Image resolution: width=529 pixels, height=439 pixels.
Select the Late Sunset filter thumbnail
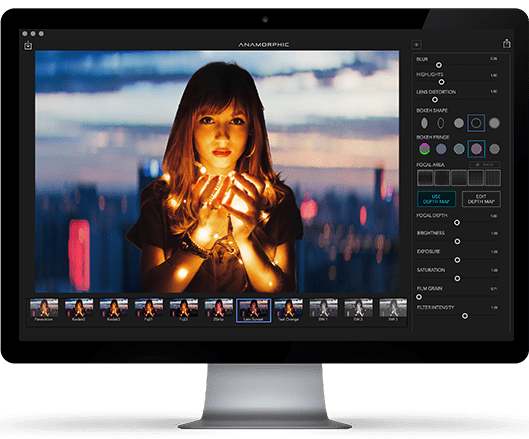click(254, 310)
